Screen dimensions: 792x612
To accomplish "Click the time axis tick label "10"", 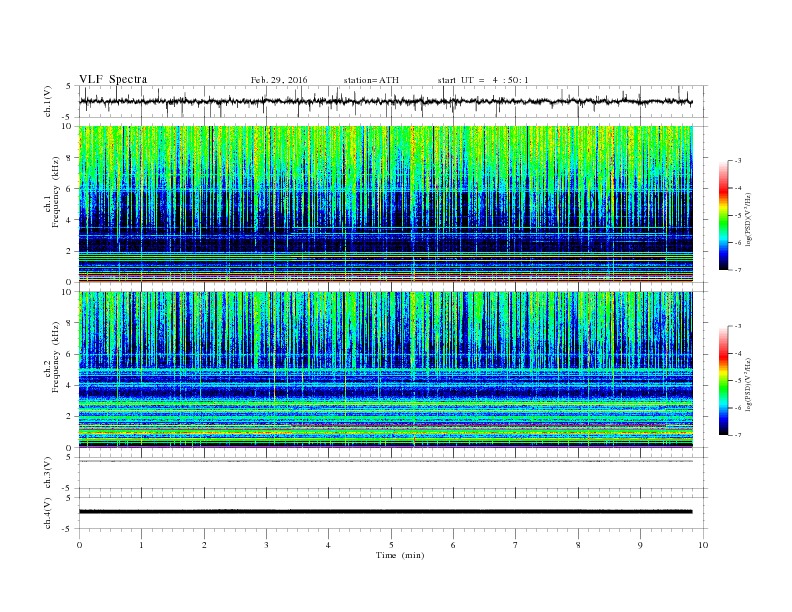I will [703, 545].
